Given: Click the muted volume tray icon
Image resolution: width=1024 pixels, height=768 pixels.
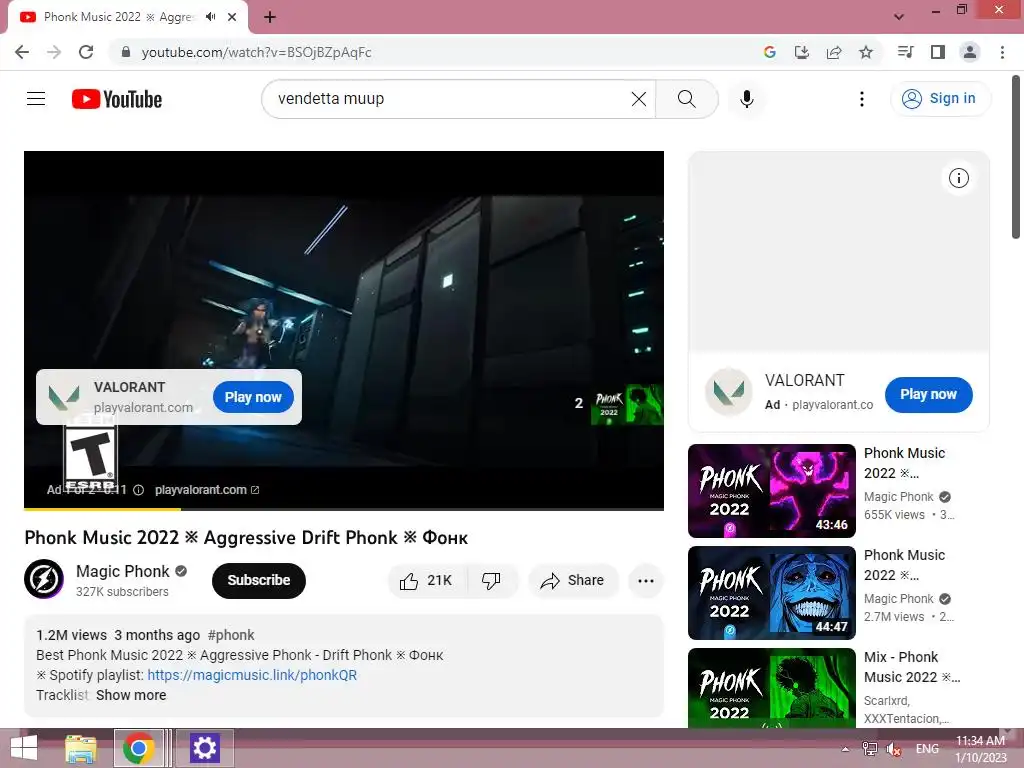Looking at the screenshot, I should click(893, 749).
